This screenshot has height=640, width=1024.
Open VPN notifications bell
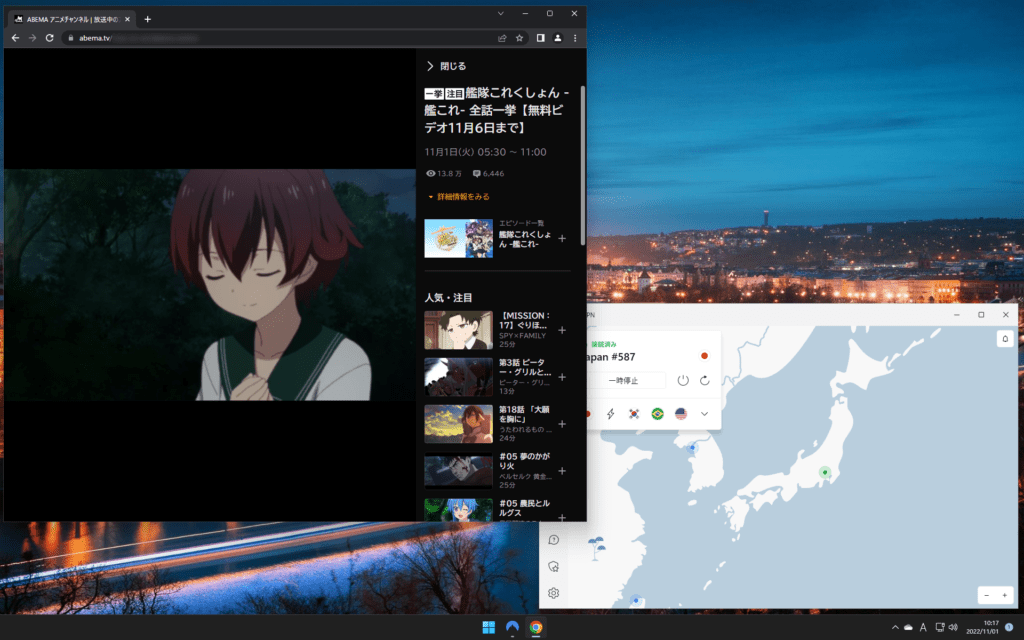pyautogui.click(x=1005, y=338)
